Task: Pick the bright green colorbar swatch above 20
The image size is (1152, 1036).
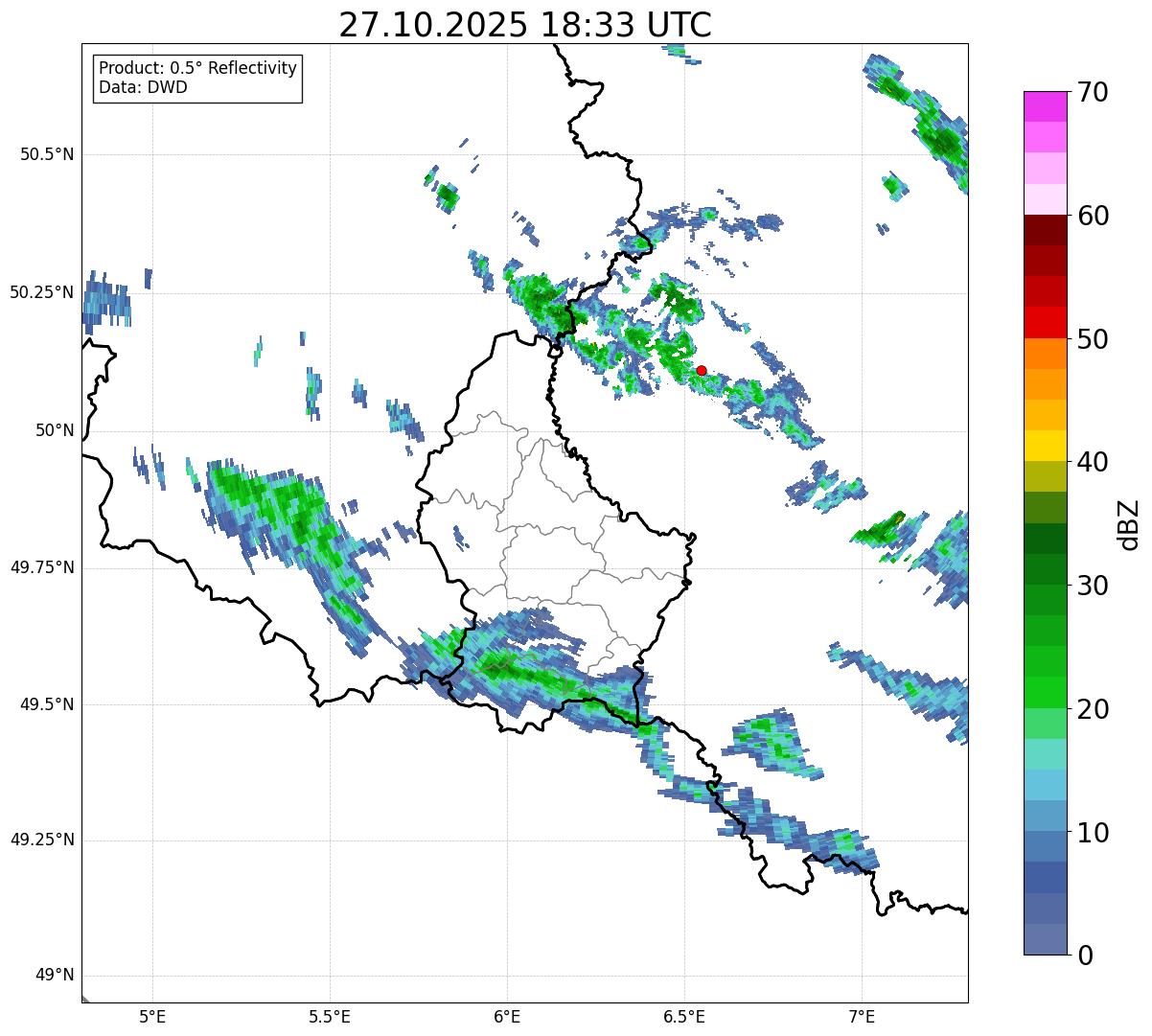Action: pyautogui.click(x=1045, y=693)
